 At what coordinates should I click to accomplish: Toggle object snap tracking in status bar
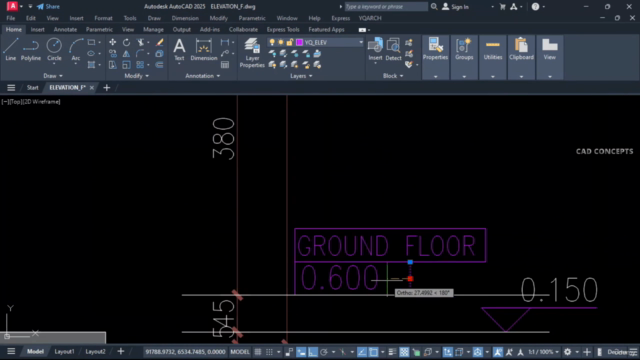coord(362,352)
